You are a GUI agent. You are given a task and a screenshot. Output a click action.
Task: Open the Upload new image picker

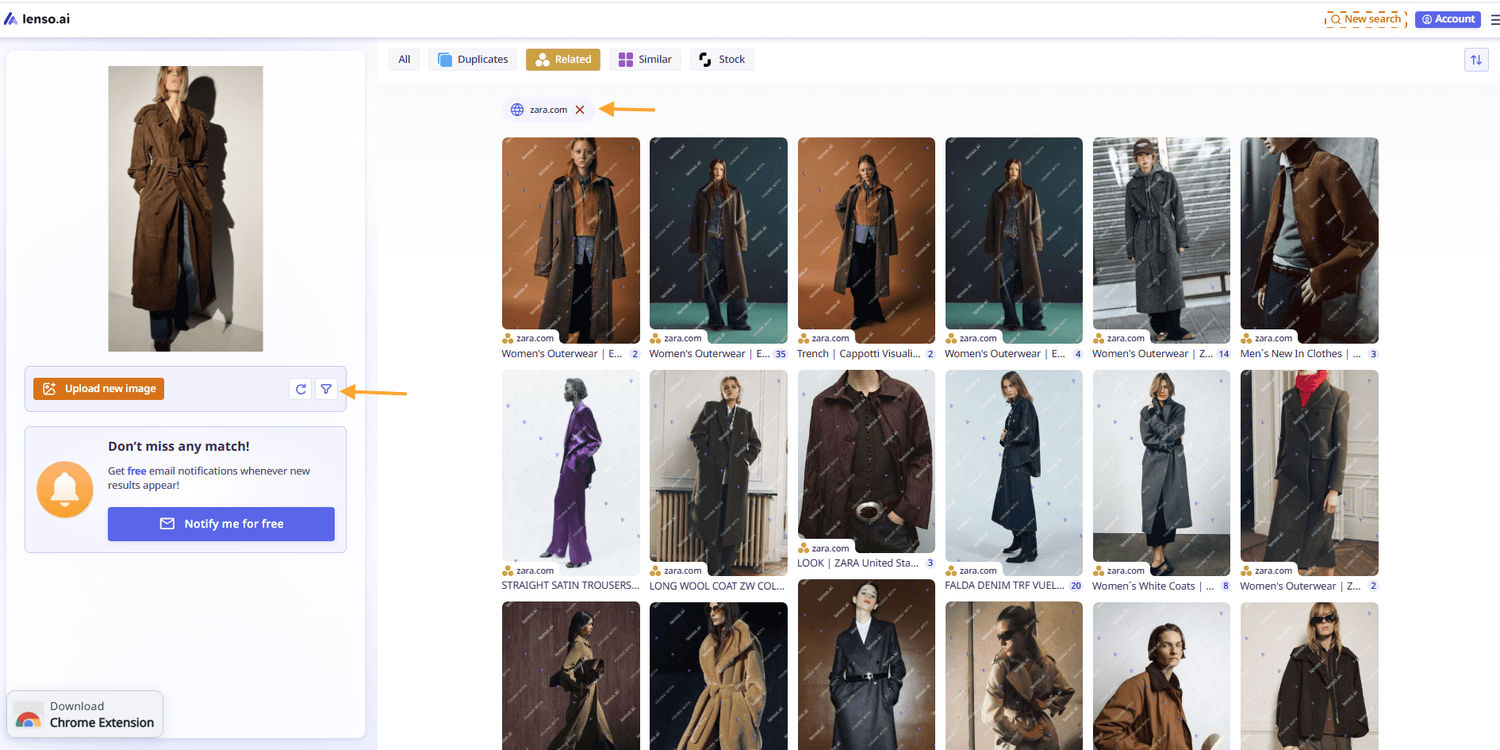98,388
